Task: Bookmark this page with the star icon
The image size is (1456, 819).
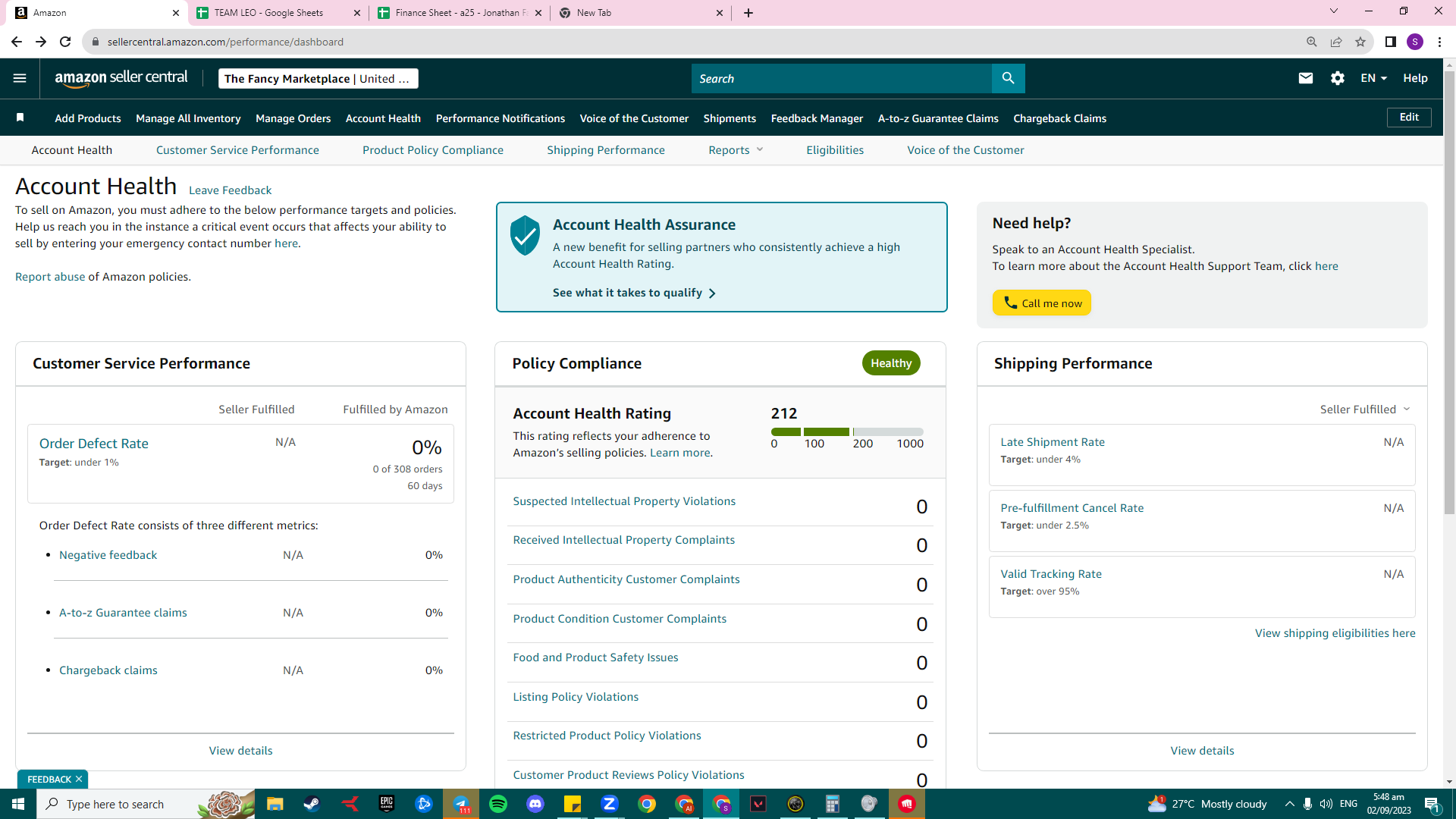Action: click(1360, 42)
